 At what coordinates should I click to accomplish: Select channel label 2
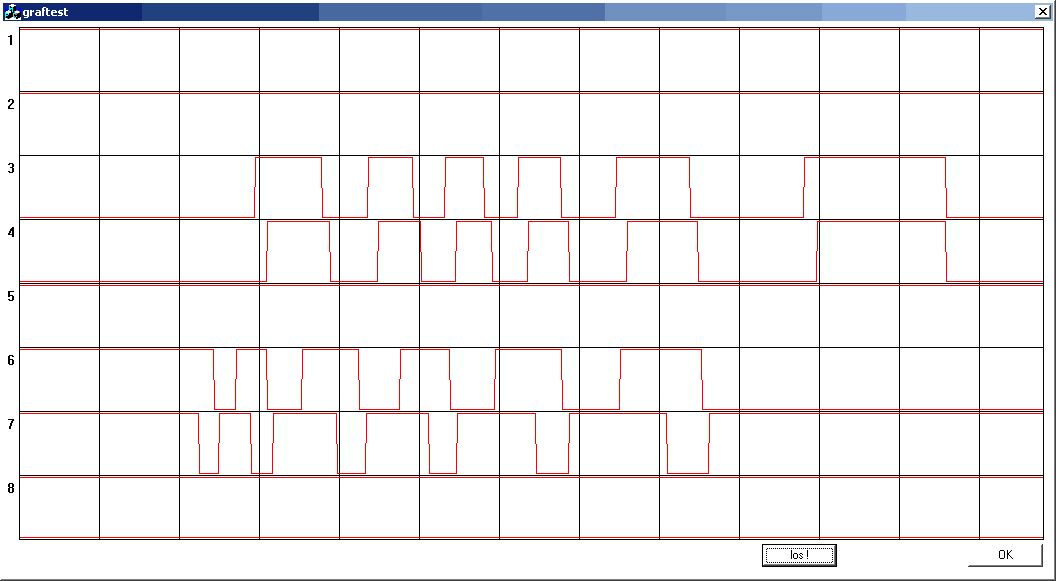(x=10, y=104)
